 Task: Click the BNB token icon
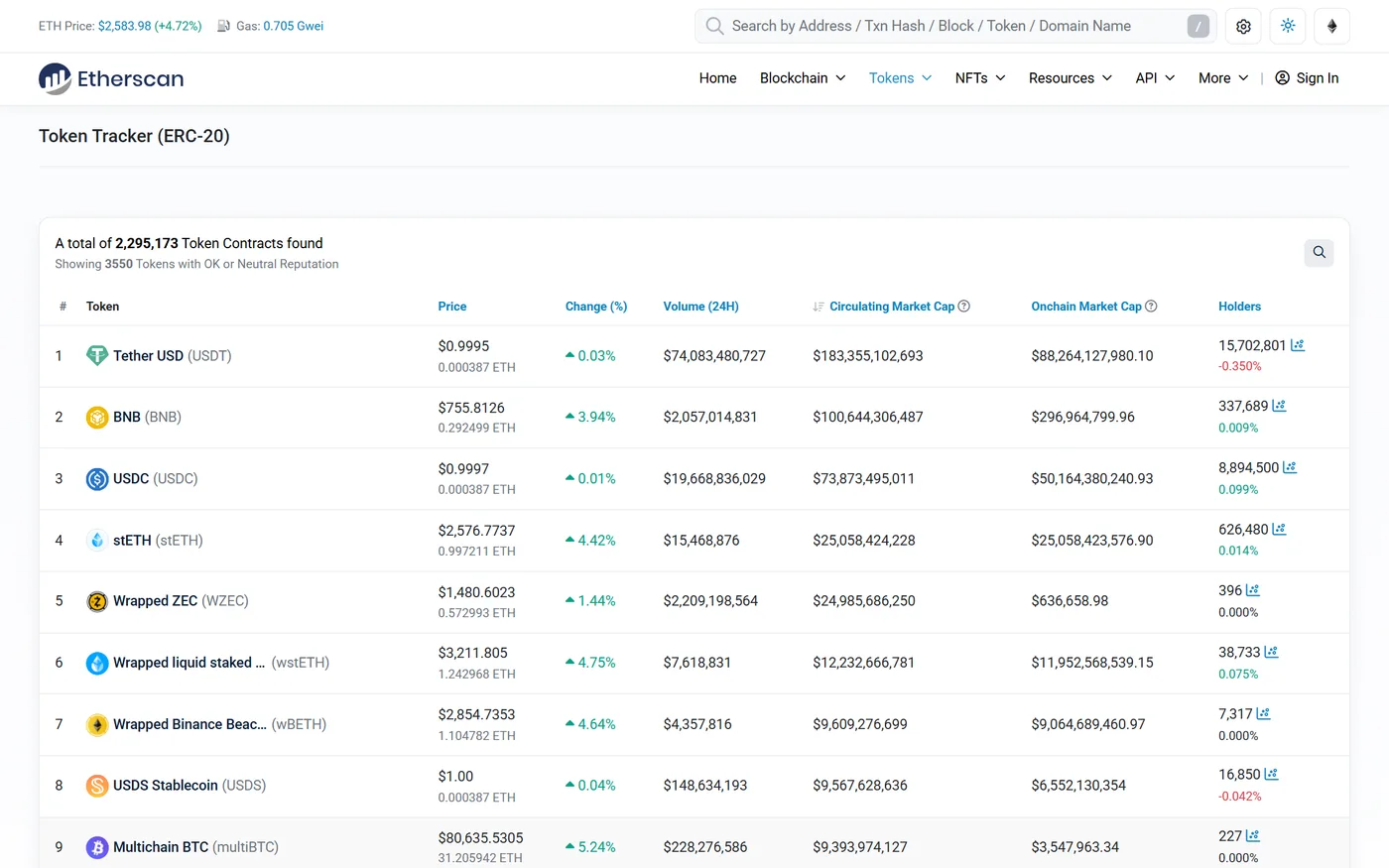click(x=97, y=417)
